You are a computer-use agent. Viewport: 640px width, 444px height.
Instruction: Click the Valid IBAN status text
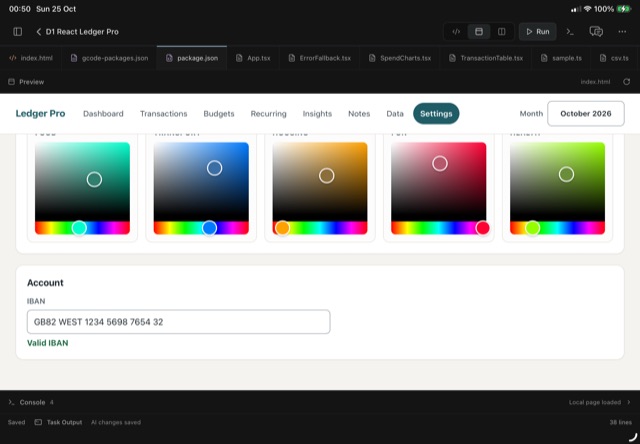[48, 343]
